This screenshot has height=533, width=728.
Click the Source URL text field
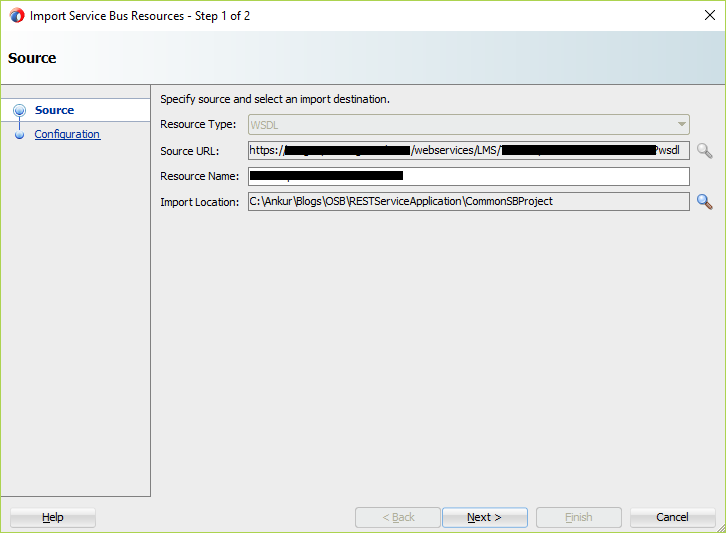click(x=468, y=150)
